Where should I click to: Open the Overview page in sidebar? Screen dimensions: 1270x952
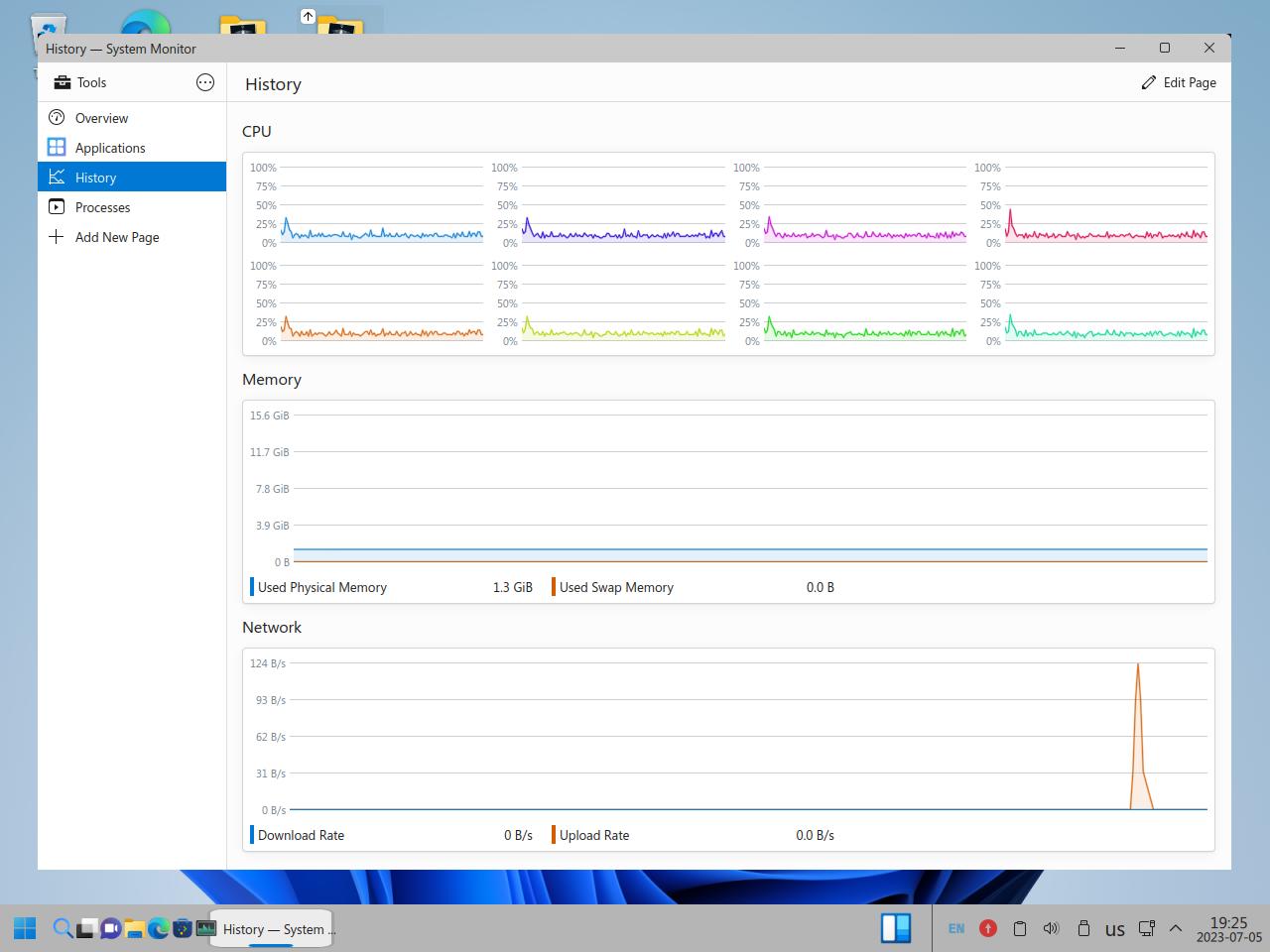click(101, 118)
